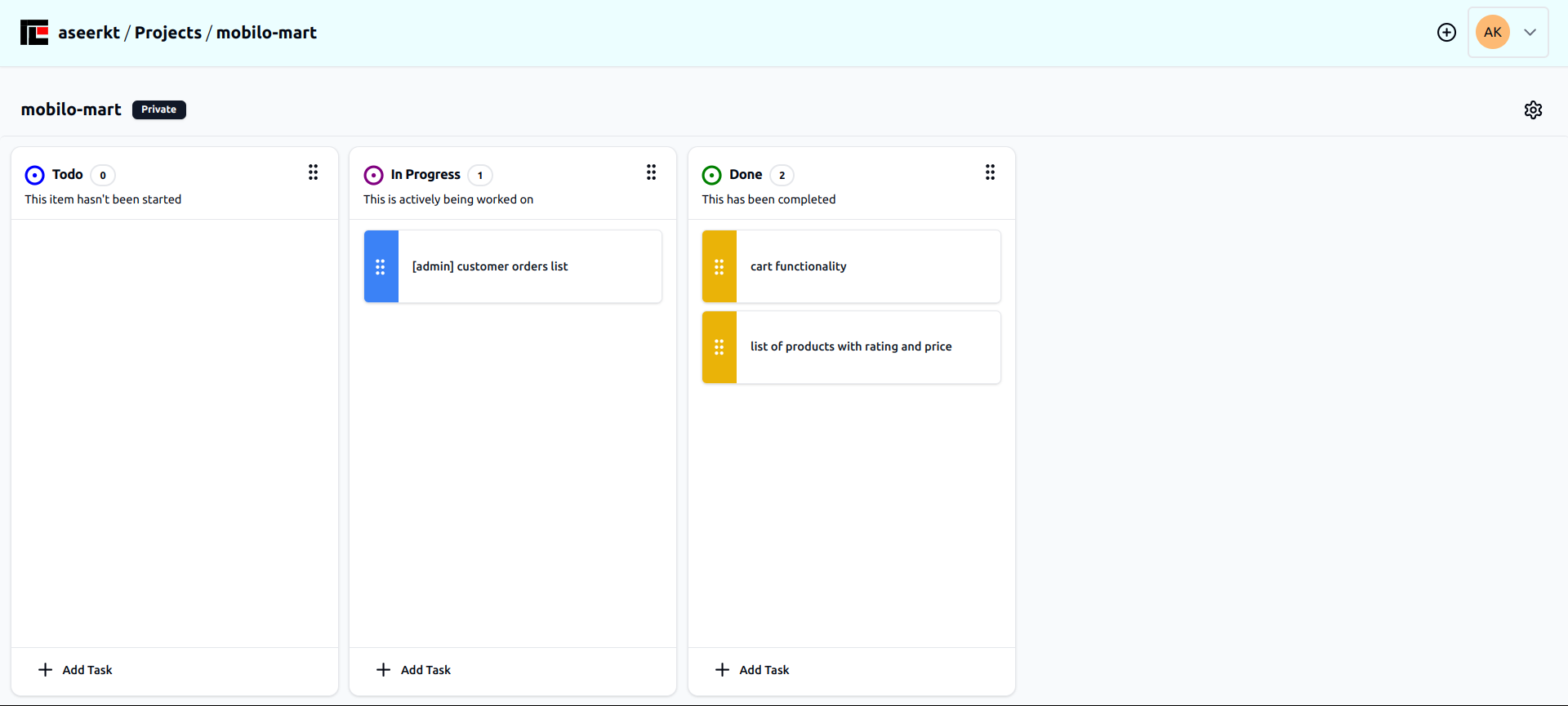Click the Todo status circle icon
Screen dimensions: 1568x706
pos(34,175)
